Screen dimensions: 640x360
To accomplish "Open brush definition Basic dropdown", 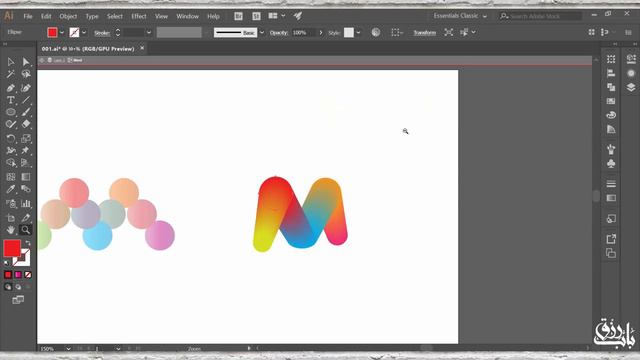I will pos(262,33).
